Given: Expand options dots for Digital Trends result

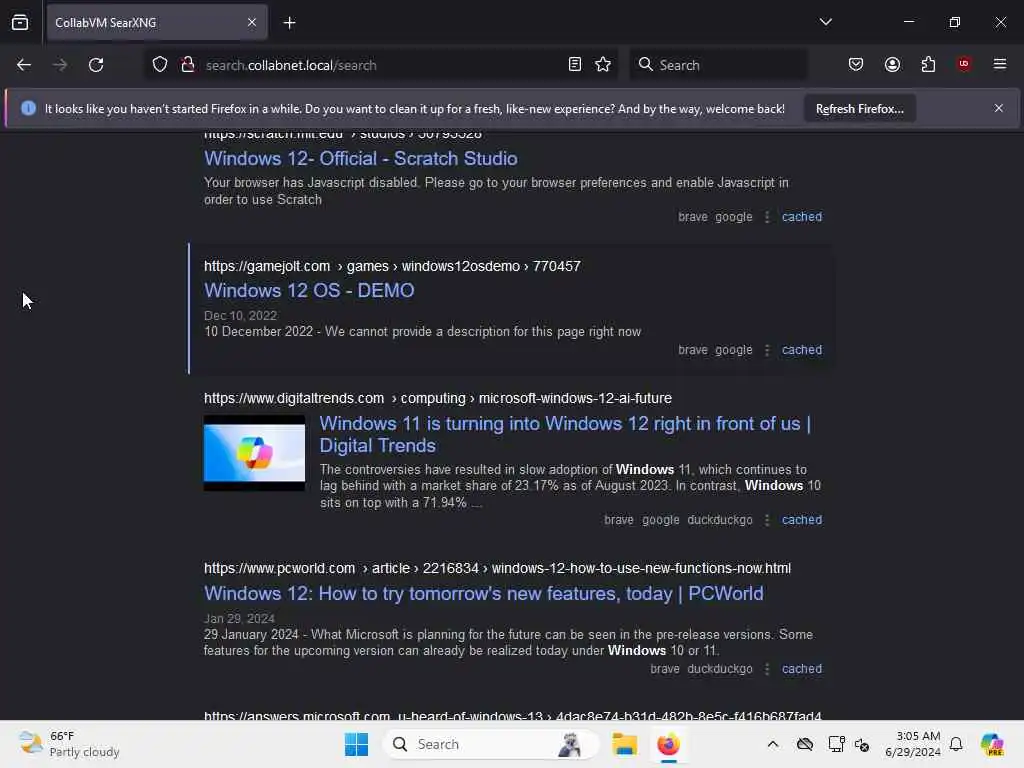Looking at the screenshot, I should coord(767,520).
